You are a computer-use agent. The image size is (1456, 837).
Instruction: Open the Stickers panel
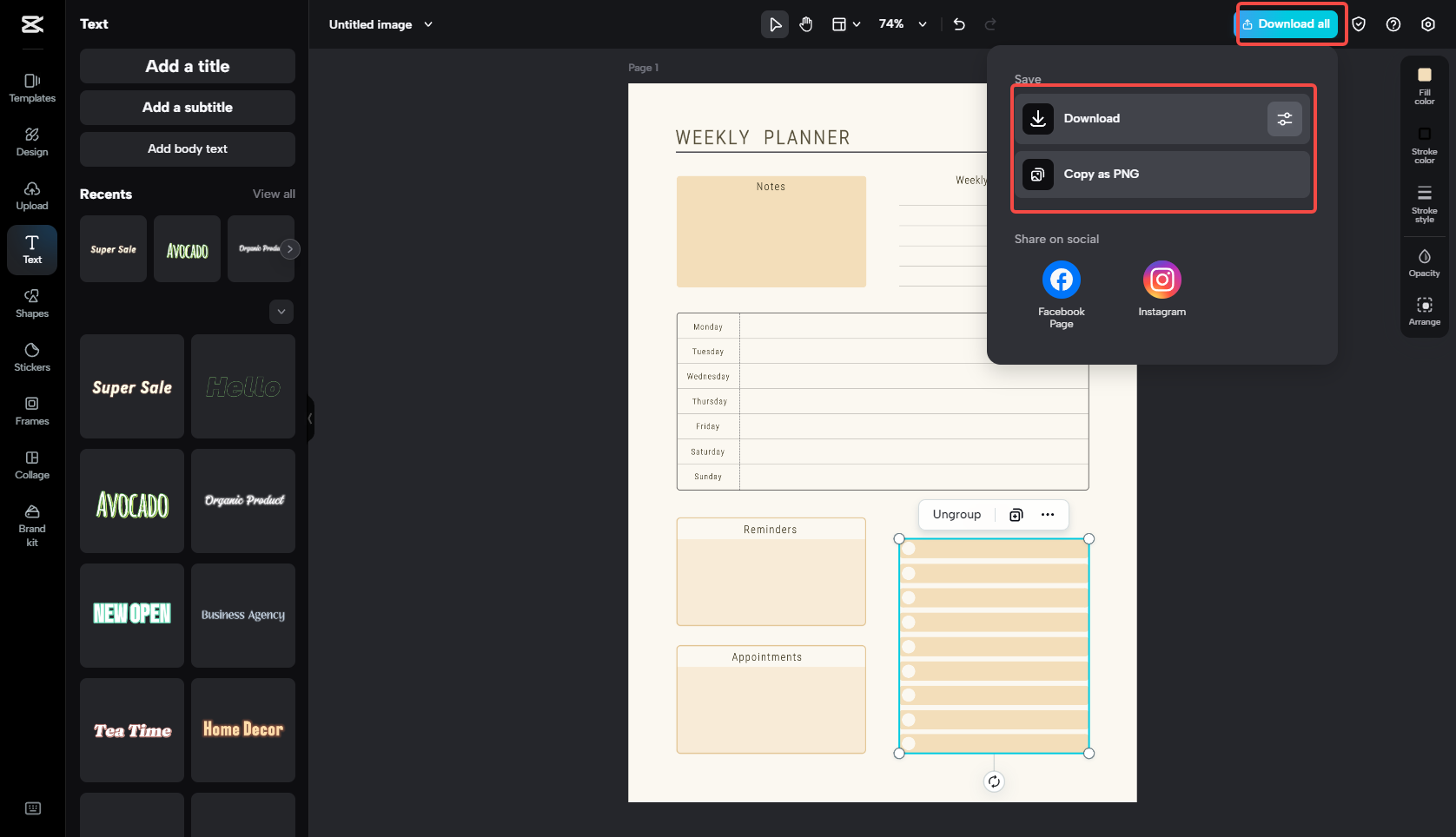(x=32, y=357)
